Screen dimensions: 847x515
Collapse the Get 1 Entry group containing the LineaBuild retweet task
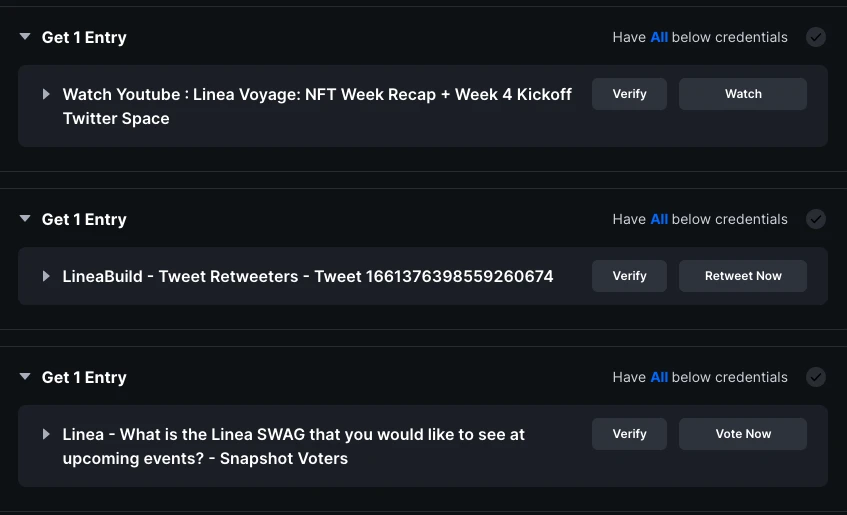25,219
